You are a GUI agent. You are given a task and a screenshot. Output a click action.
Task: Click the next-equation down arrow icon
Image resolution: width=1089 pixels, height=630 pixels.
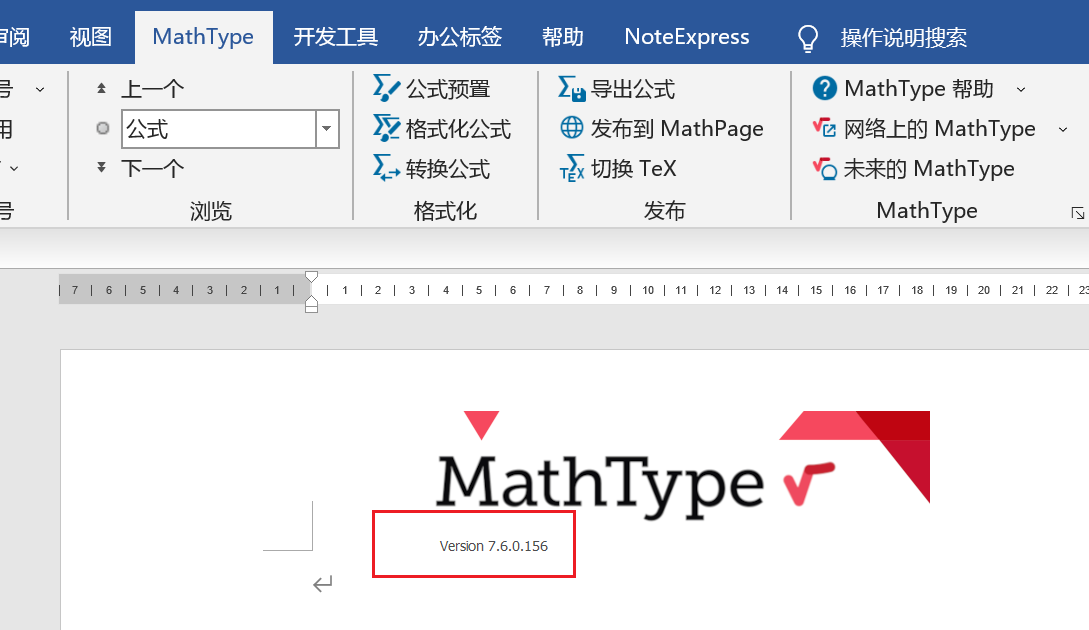pyautogui.click(x=101, y=167)
